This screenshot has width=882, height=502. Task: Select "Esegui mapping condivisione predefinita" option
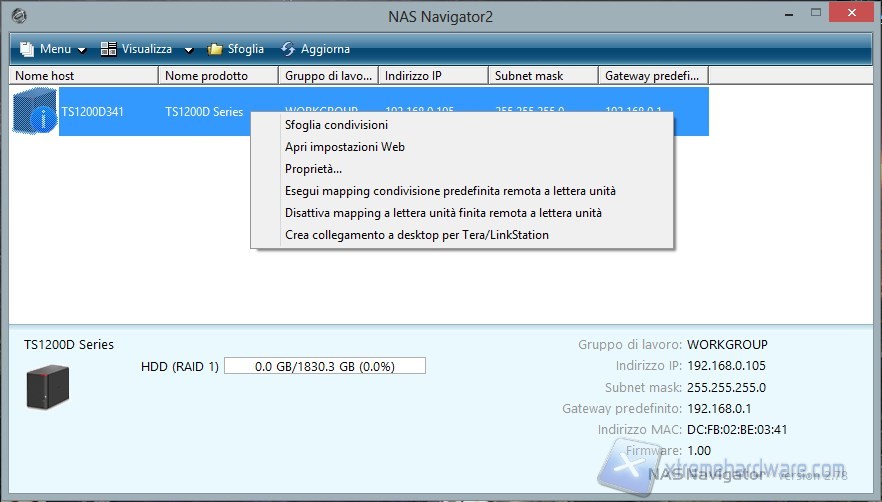(x=450, y=191)
